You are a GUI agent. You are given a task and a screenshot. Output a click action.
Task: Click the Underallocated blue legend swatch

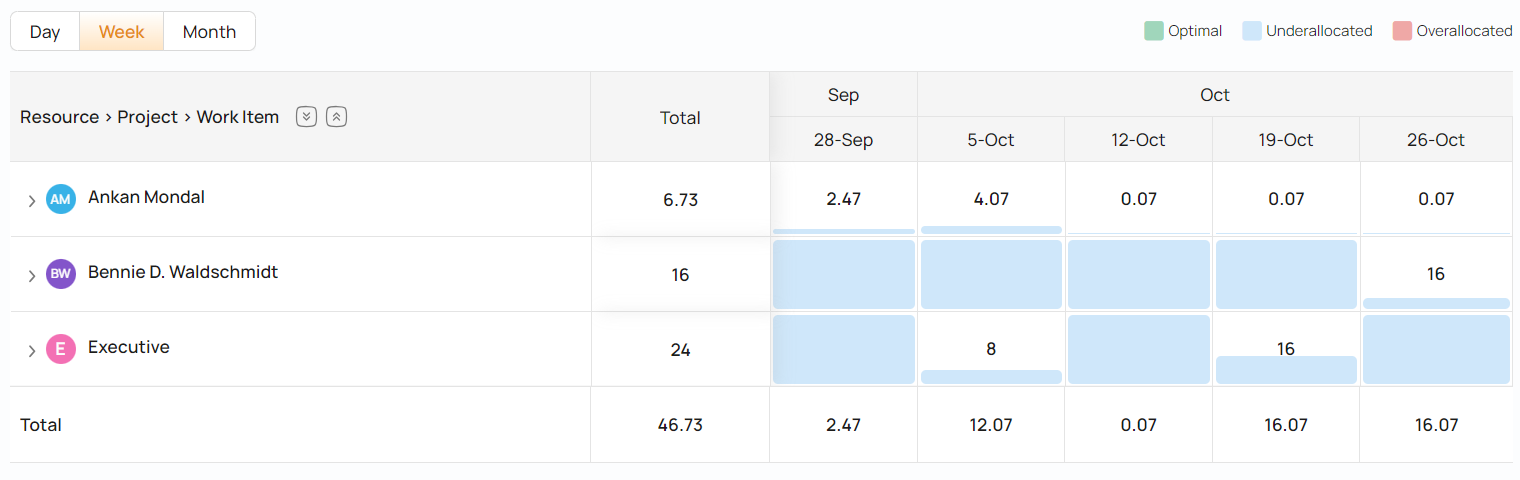[1252, 31]
